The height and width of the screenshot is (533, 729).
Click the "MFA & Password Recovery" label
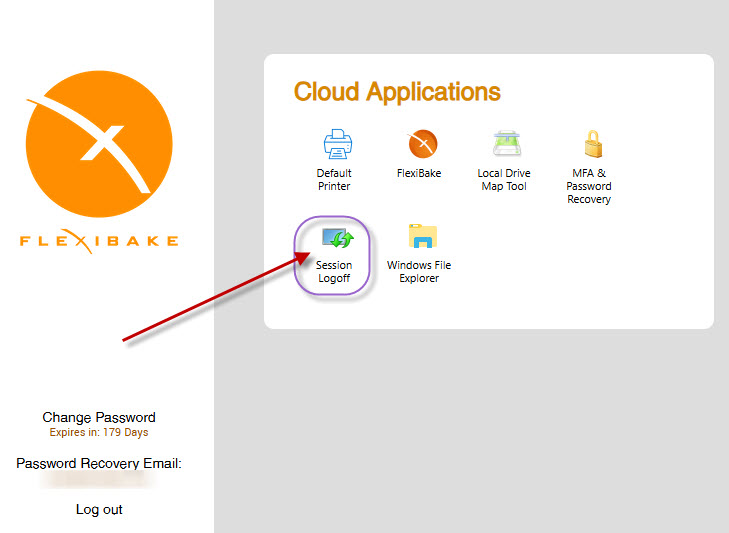point(589,186)
